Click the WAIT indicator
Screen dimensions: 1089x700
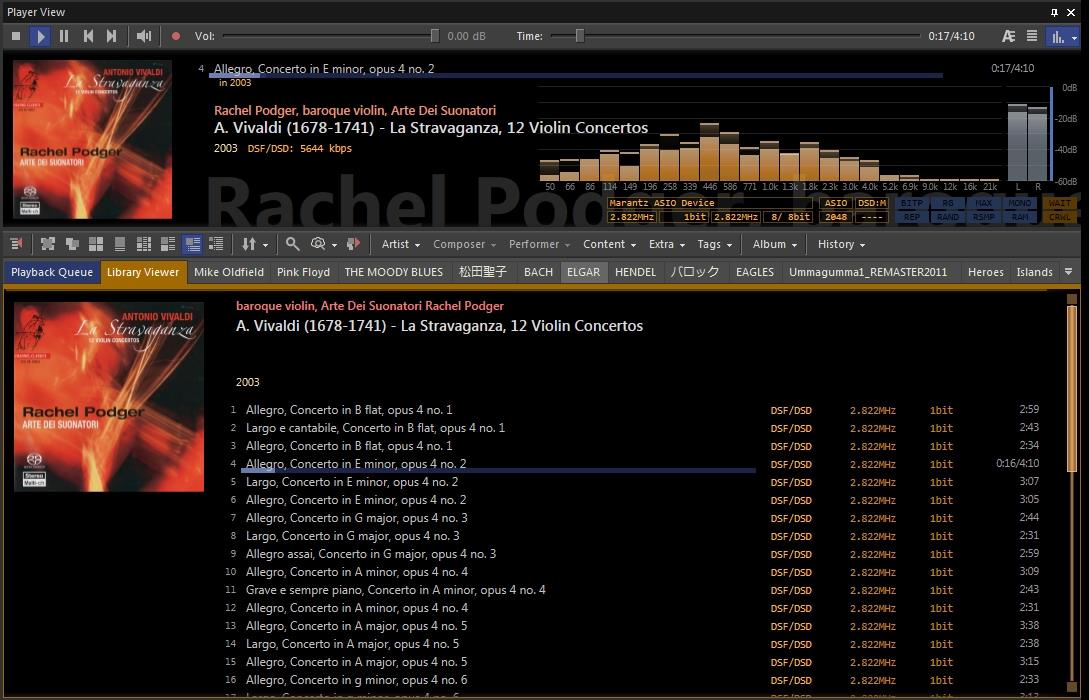[x=1059, y=203]
